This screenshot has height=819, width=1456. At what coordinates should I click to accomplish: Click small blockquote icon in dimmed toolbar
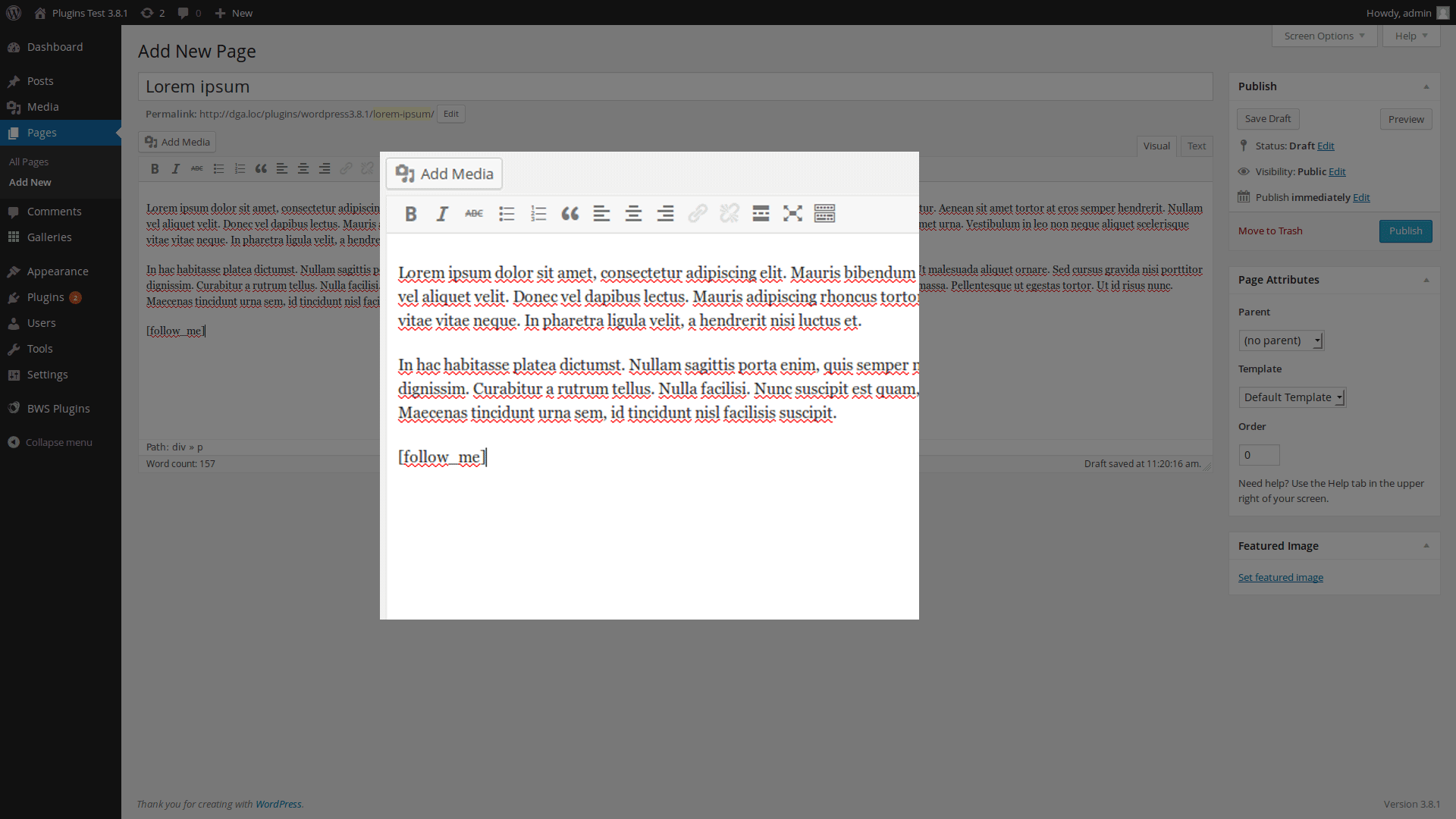(261, 169)
